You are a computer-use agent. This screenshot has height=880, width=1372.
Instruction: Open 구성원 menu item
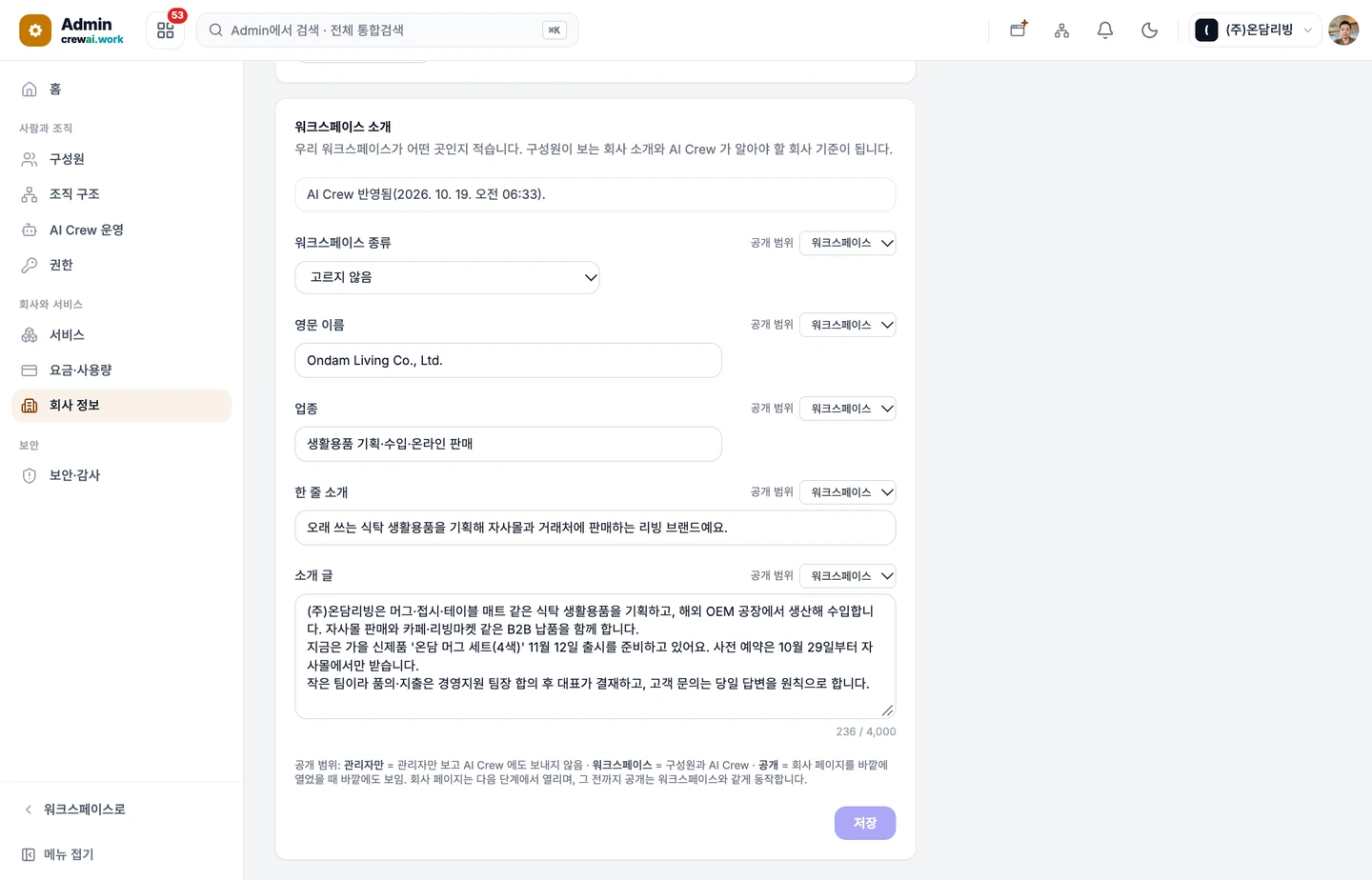(121, 159)
